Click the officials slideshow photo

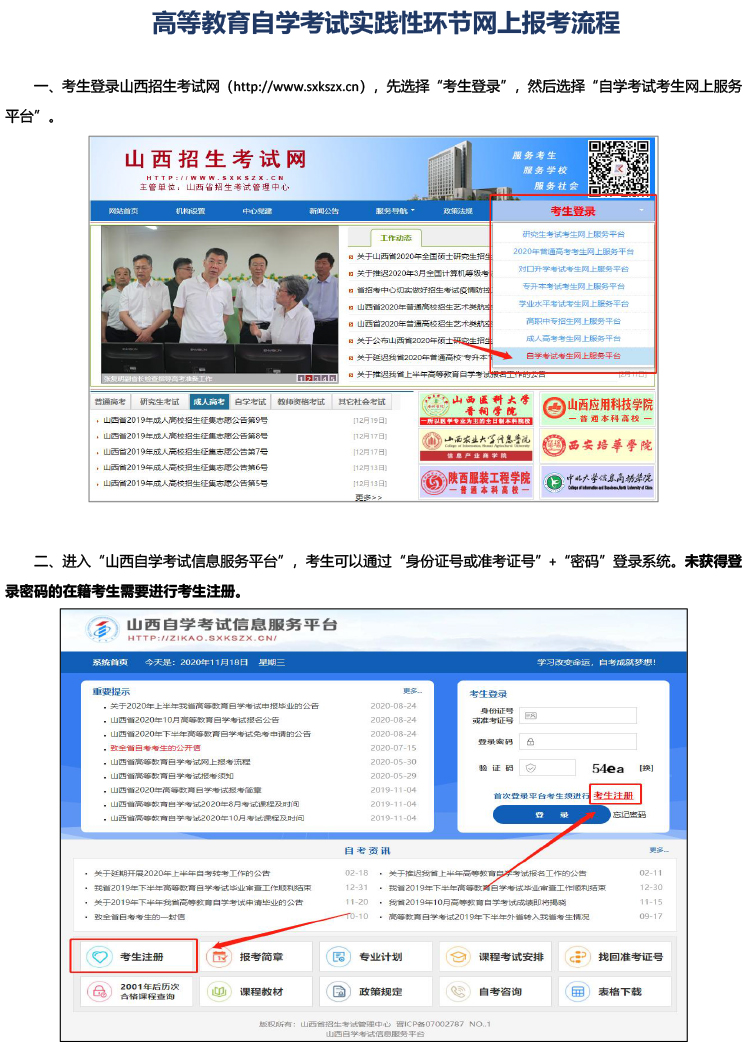[x=220, y=304]
